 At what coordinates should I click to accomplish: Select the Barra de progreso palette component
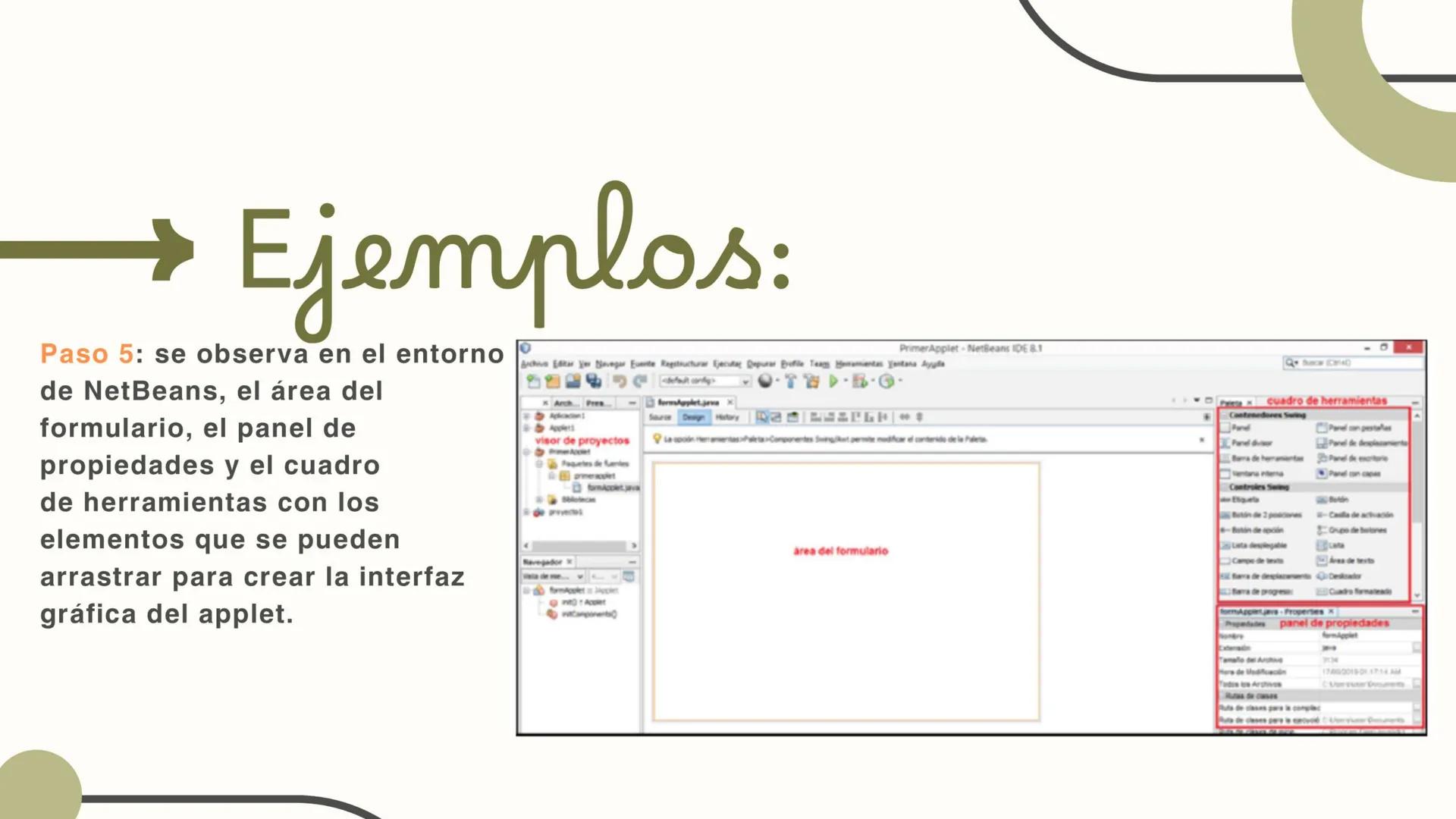tap(1263, 591)
